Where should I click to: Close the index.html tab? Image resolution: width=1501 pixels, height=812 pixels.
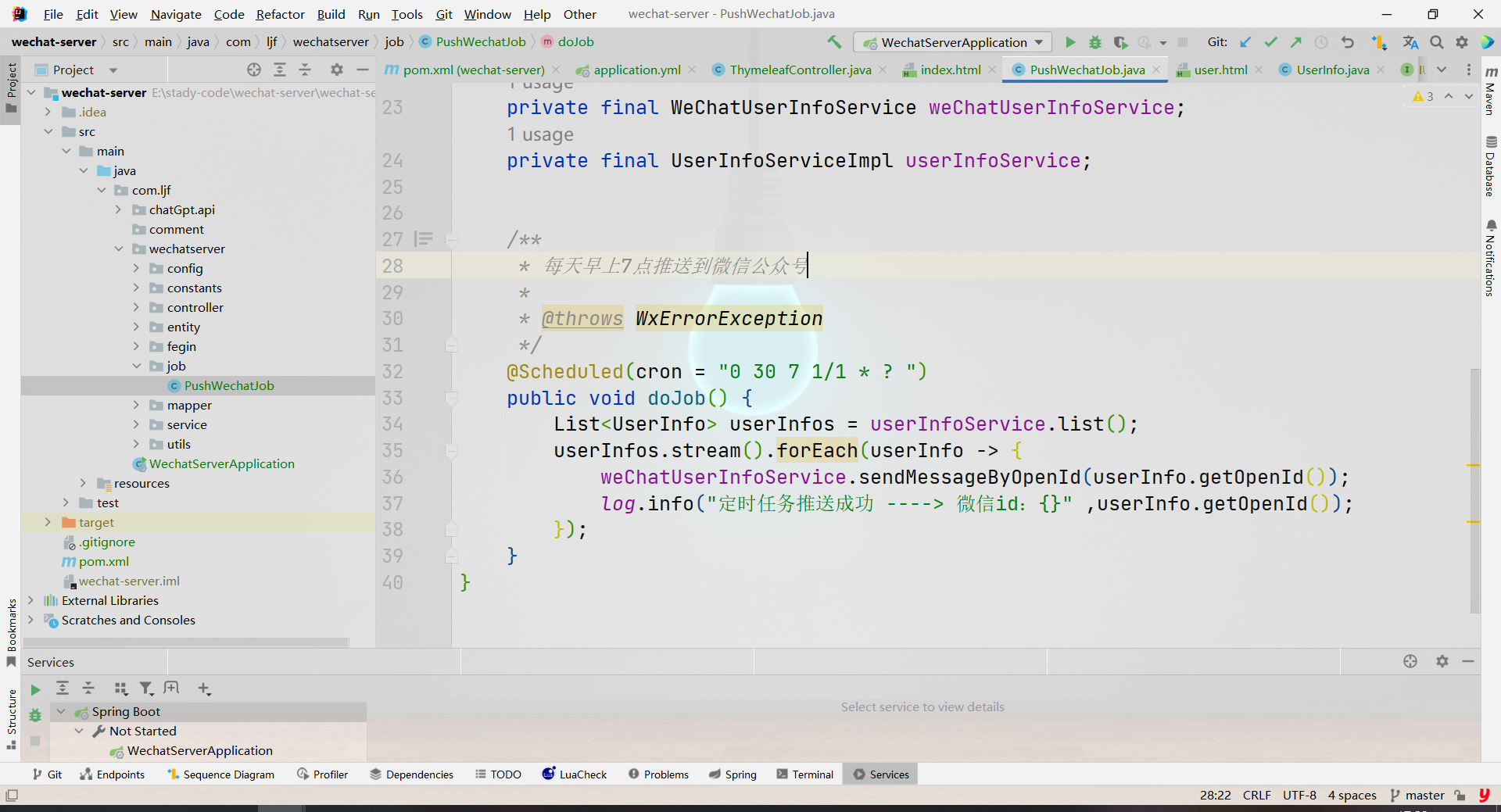(x=992, y=70)
